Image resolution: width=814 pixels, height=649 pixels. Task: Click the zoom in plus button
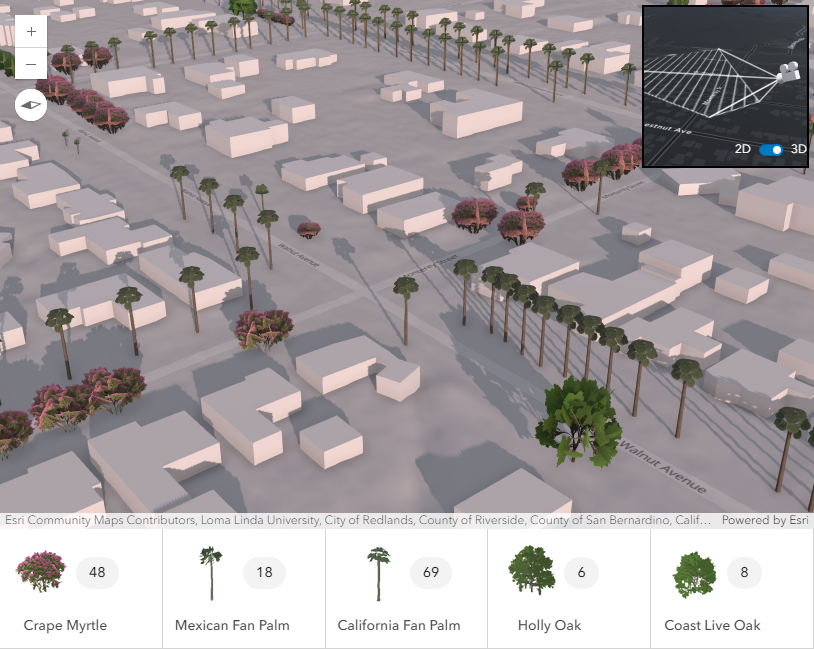pyautogui.click(x=31, y=31)
